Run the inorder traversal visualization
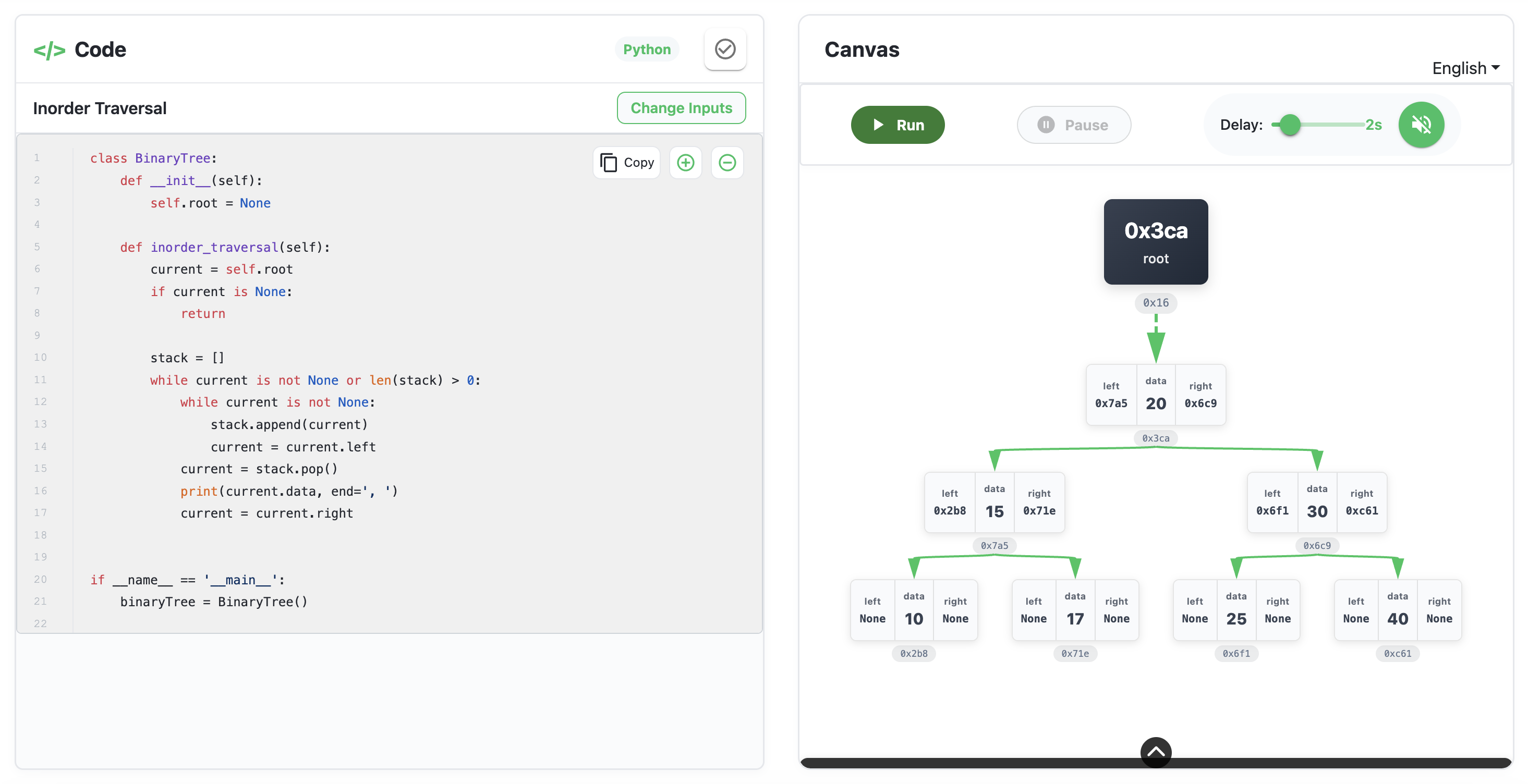 (x=898, y=125)
